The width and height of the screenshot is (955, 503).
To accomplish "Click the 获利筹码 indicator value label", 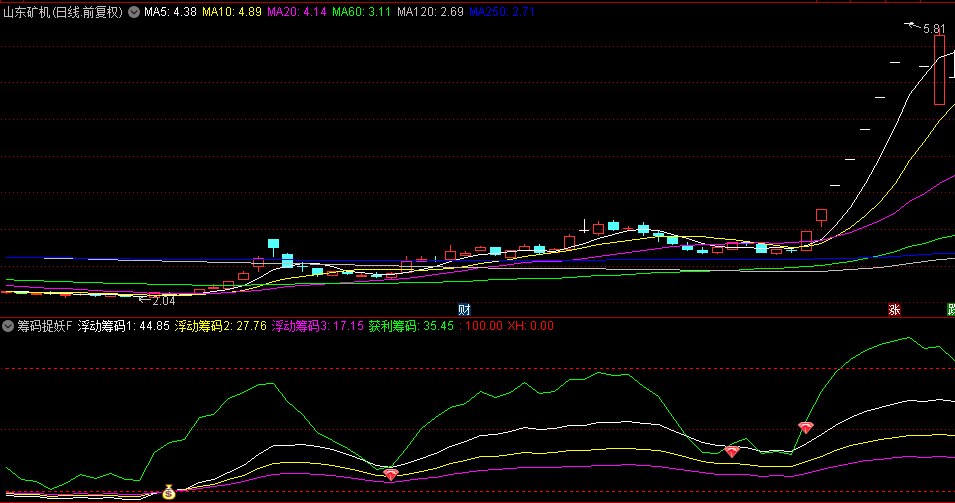I will (411, 326).
